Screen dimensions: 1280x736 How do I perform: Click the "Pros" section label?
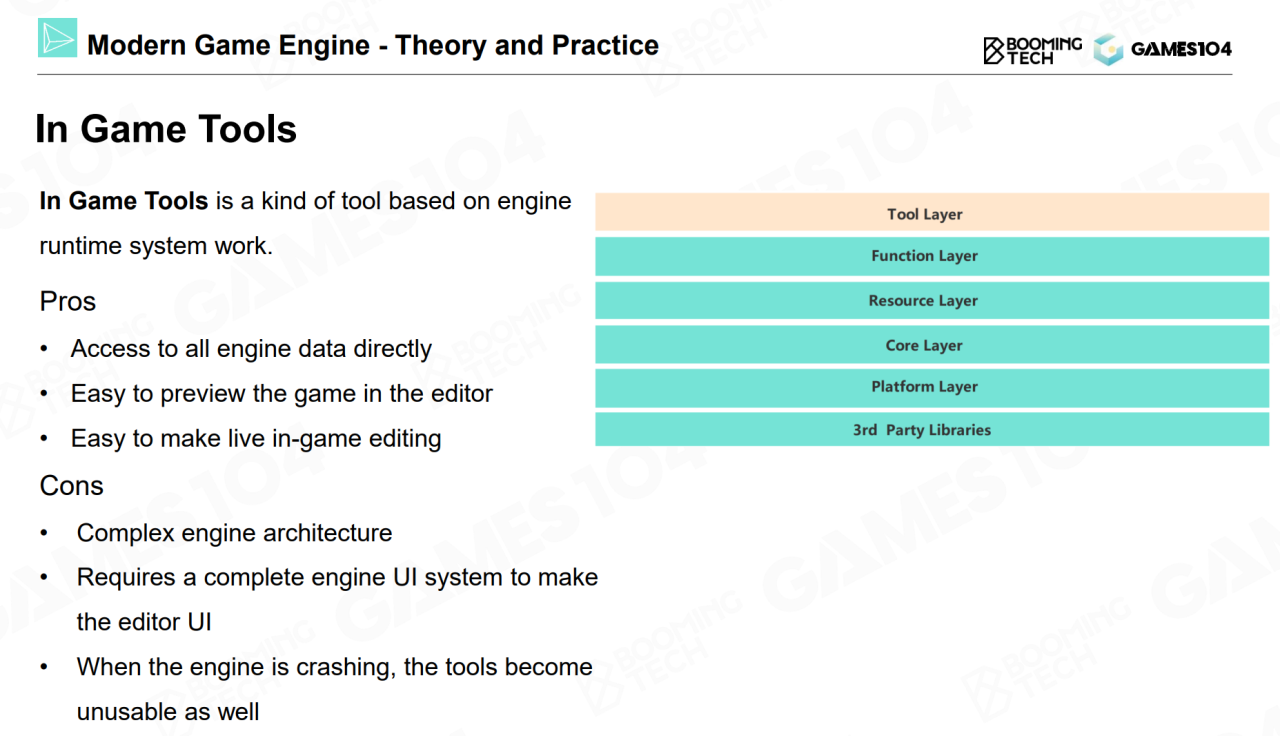(67, 301)
